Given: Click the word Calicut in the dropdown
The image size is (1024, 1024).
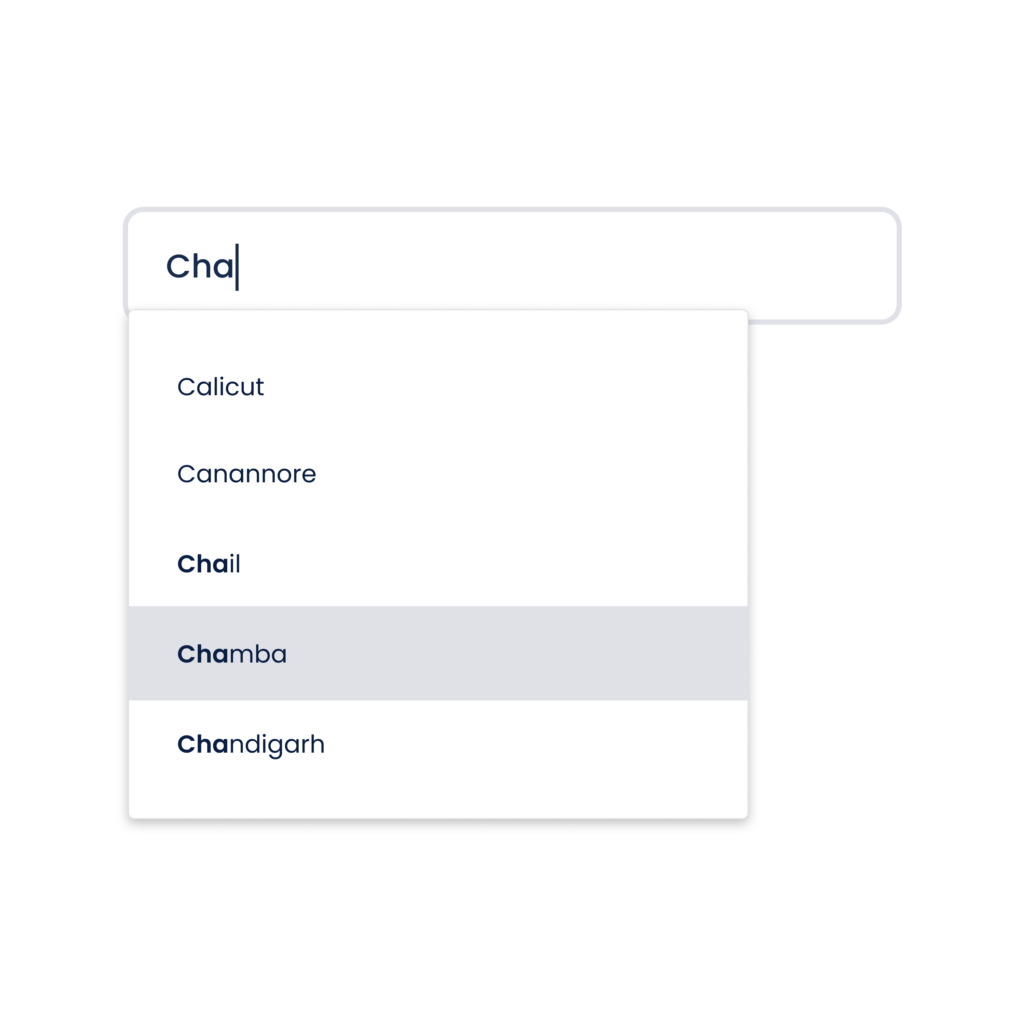Looking at the screenshot, I should (x=220, y=387).
